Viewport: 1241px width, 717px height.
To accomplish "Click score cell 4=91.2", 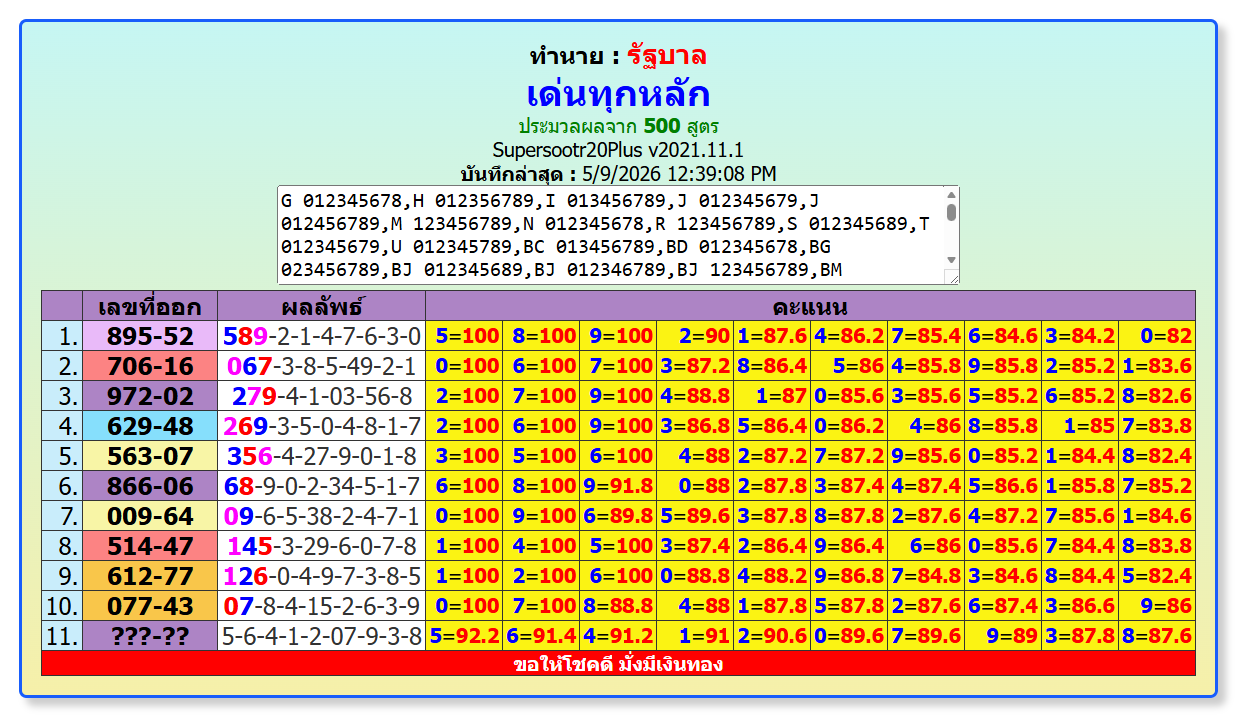I will tap(618, 636).
